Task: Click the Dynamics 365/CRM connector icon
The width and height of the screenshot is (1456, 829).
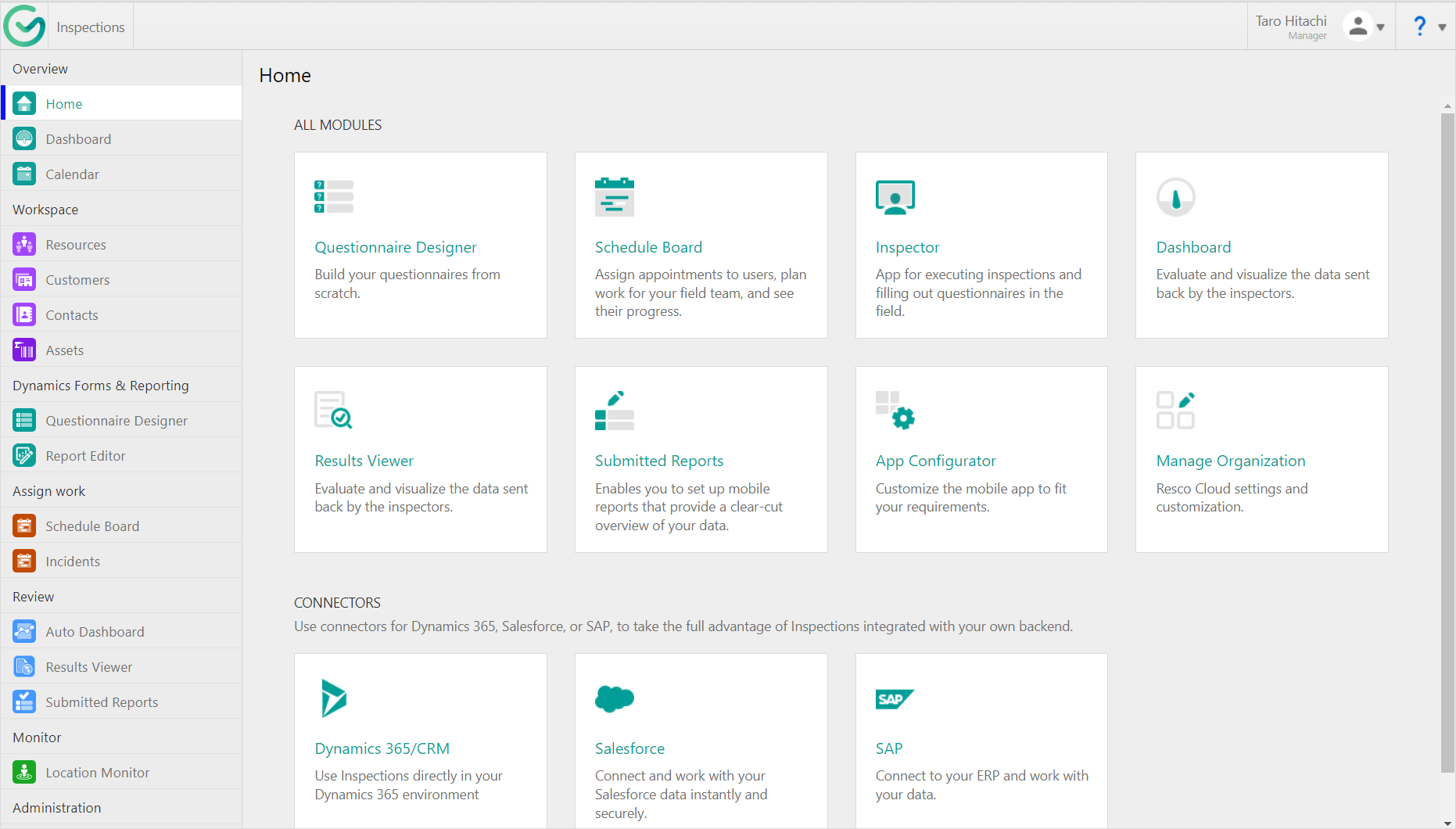Action: click(x=334, y=698)
